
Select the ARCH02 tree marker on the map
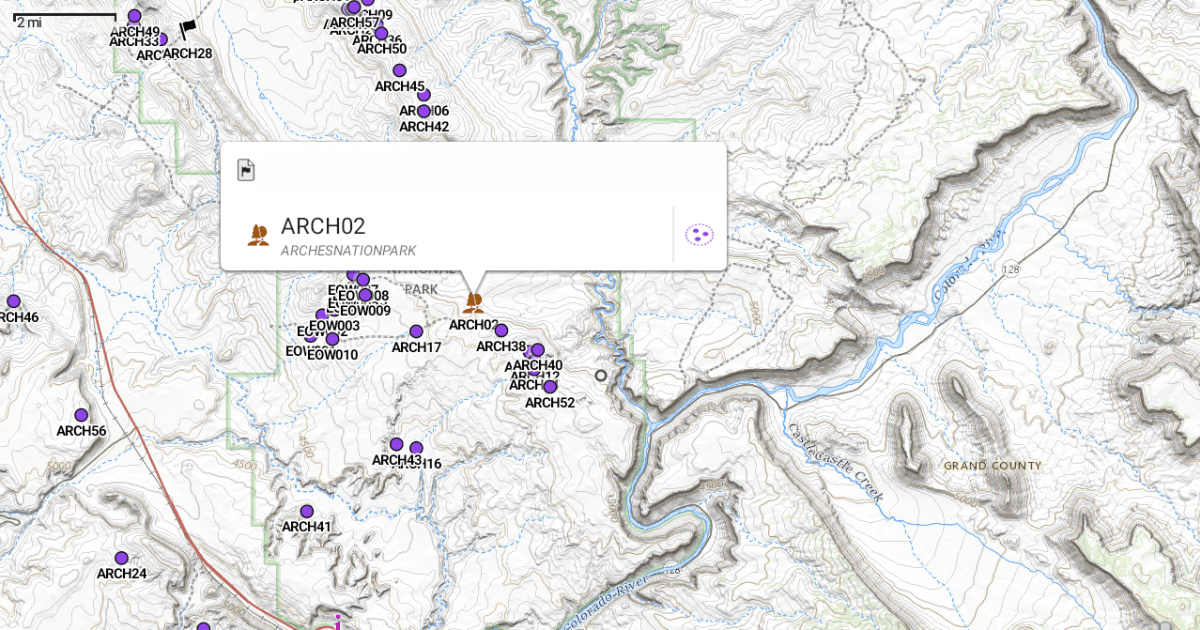[474, 302]
